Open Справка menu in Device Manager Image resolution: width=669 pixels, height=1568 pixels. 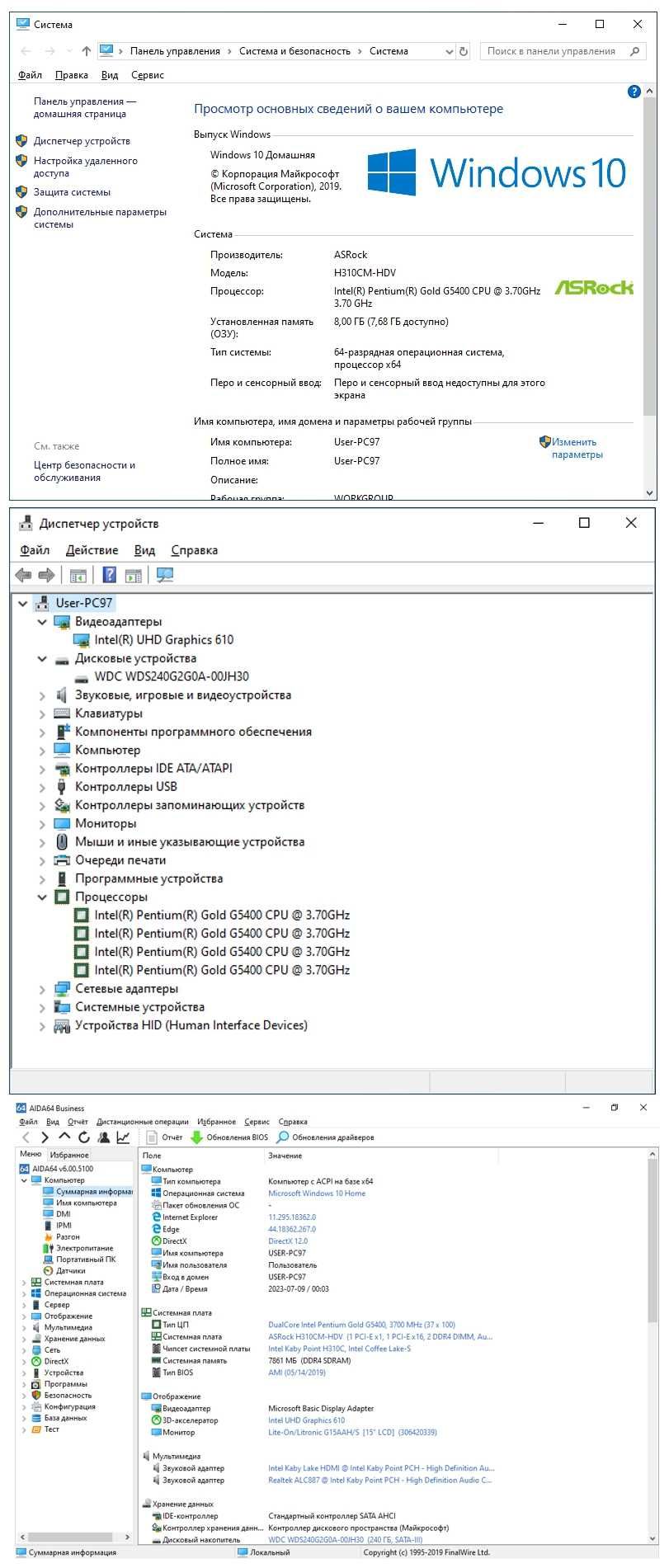(195, 550)
